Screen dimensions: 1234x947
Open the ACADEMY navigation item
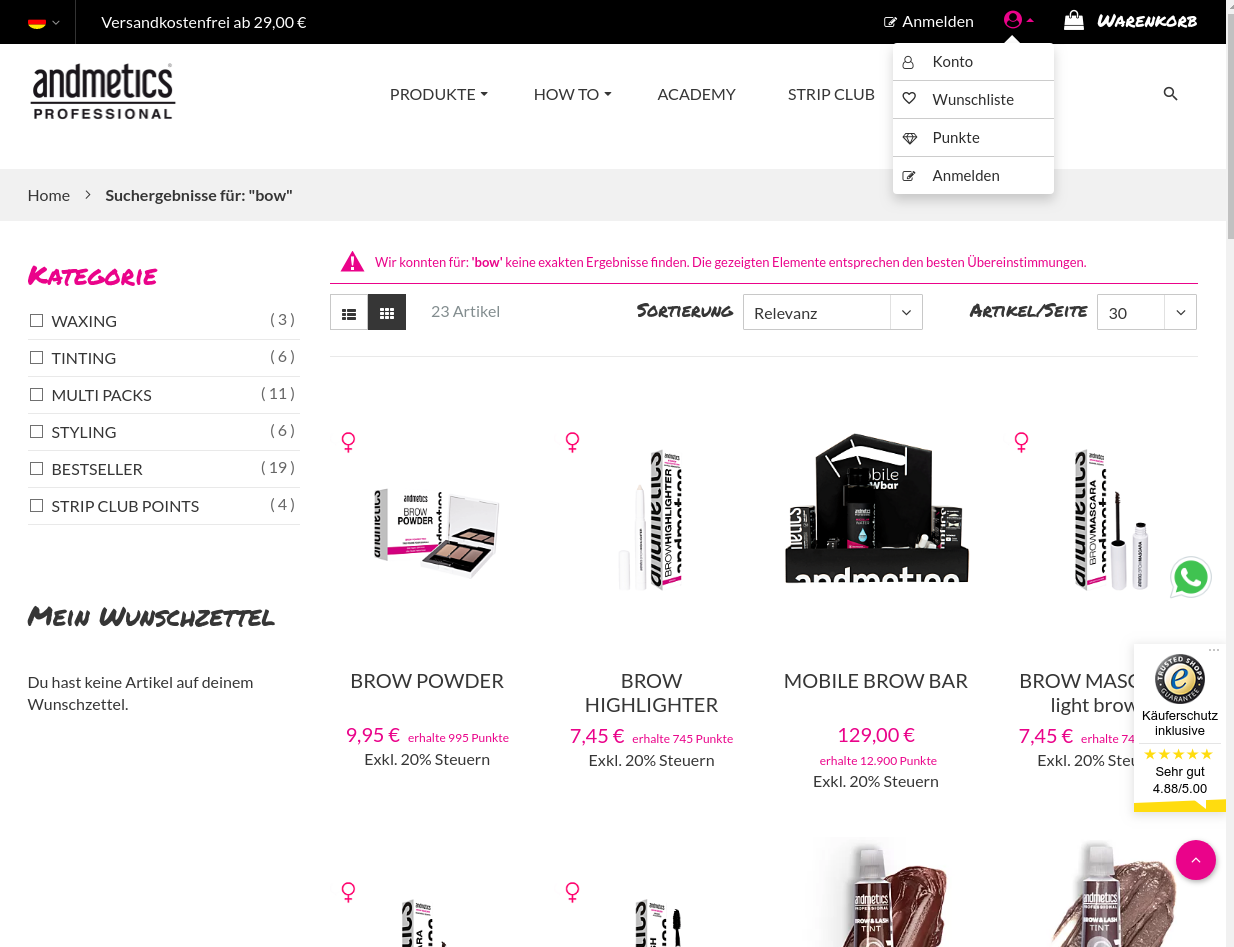[x=696, y=94]
